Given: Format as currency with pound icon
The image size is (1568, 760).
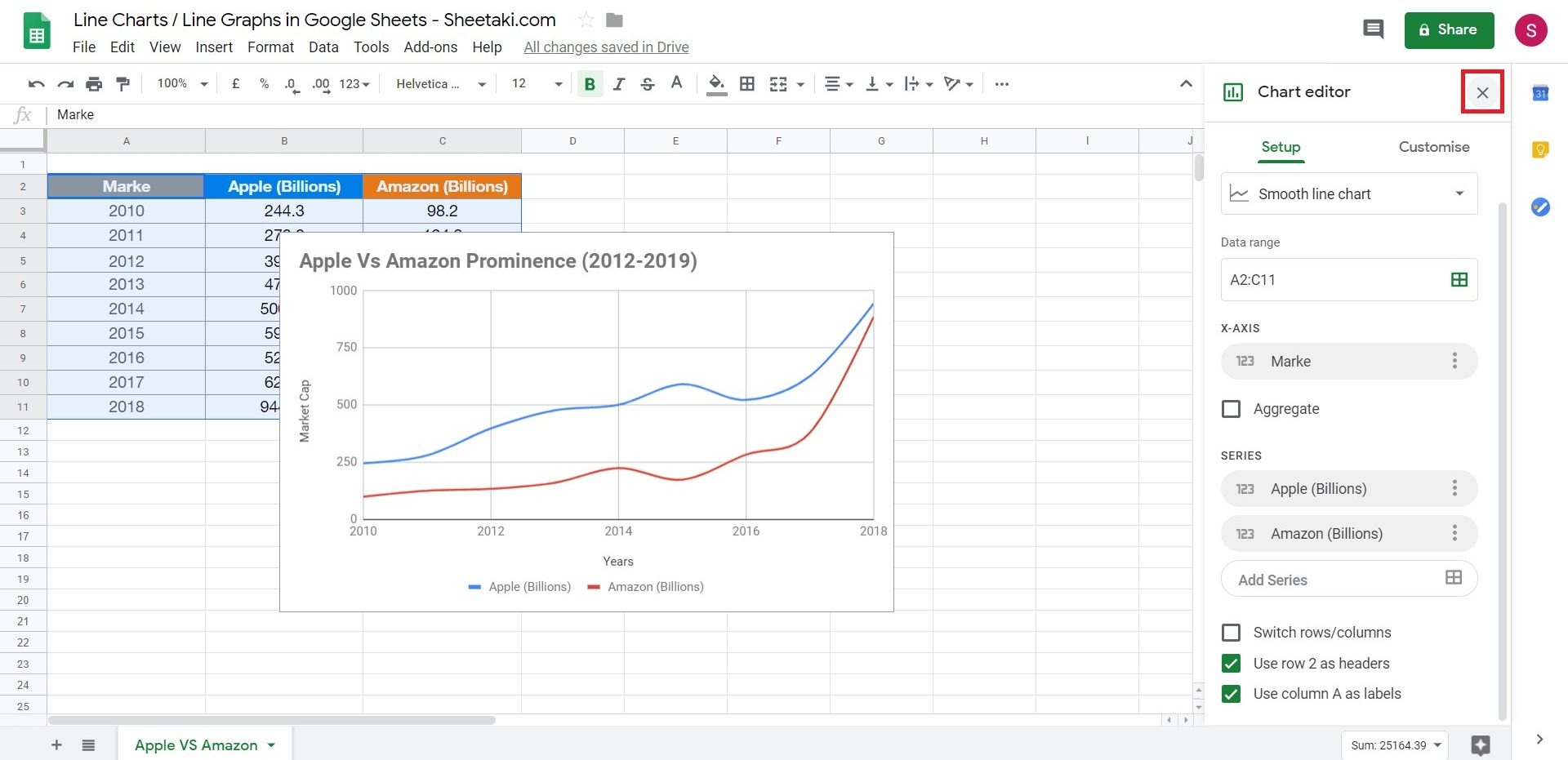Looking at the screenshot, I should tap(235, 84).
